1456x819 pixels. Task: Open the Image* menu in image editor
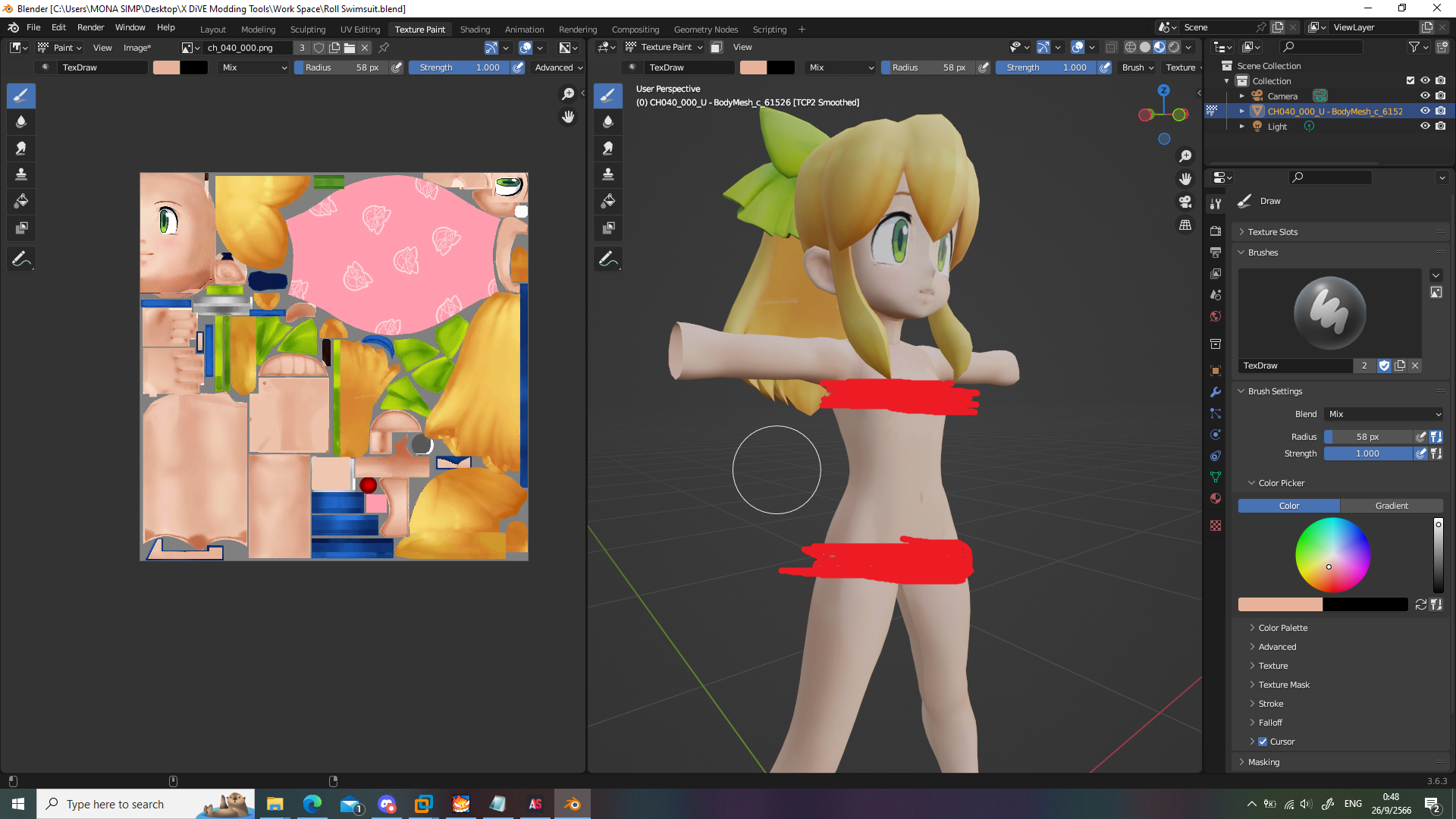137,48
